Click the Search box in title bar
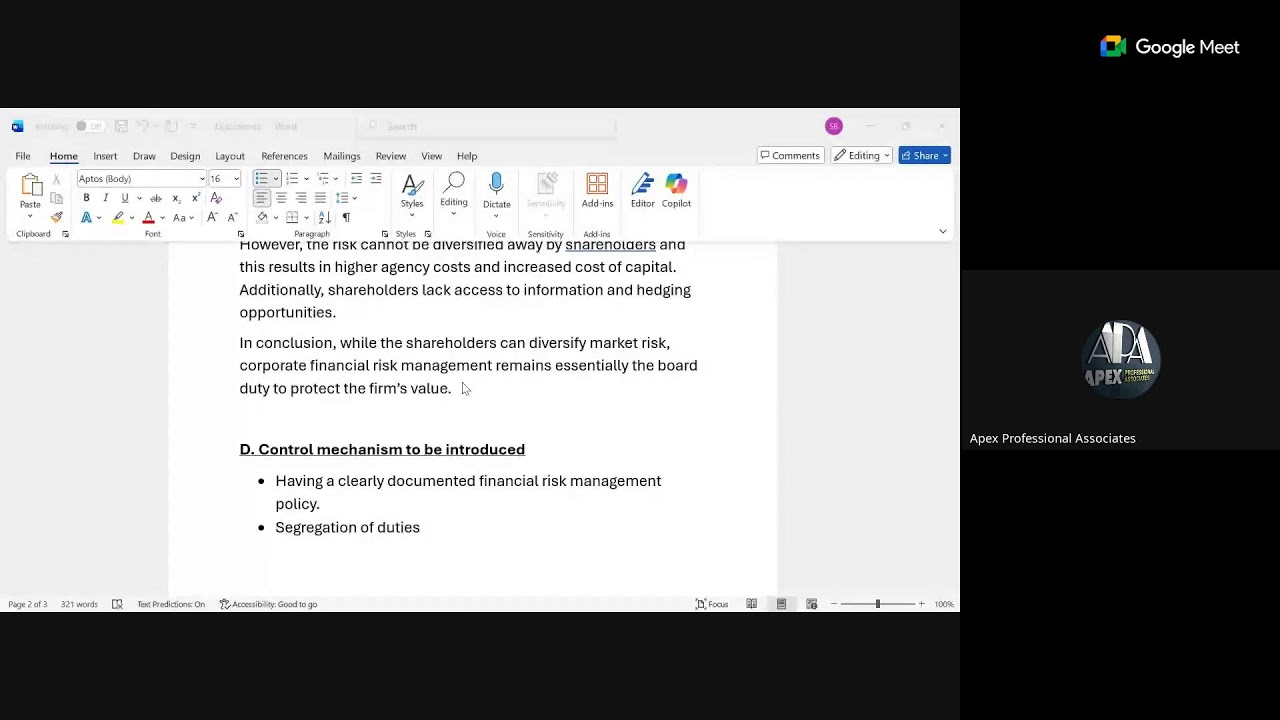 [x=488, y=126]
